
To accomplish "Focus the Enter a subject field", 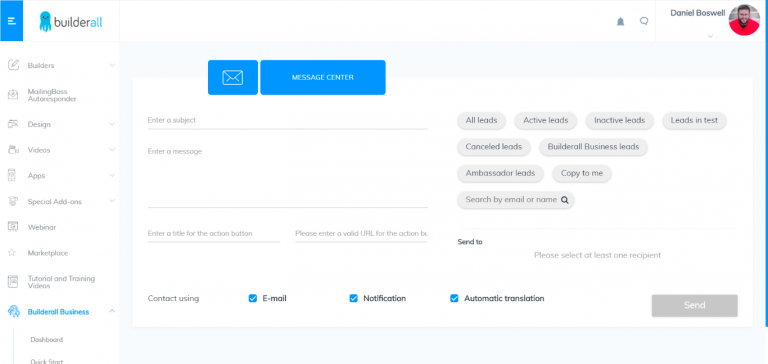I will click(x=288, y=121).
